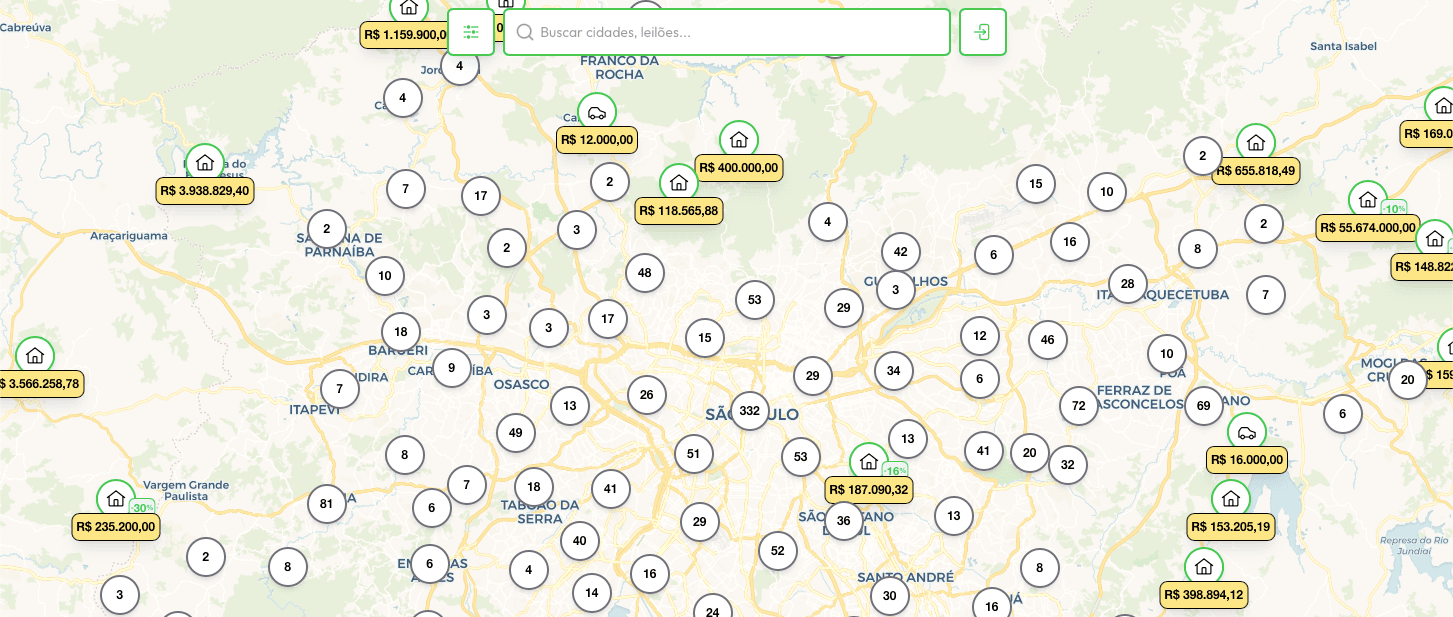Click the R$ 235.200,00 price label
Viewport: 1453px width, 617px height.
[115, 527]
